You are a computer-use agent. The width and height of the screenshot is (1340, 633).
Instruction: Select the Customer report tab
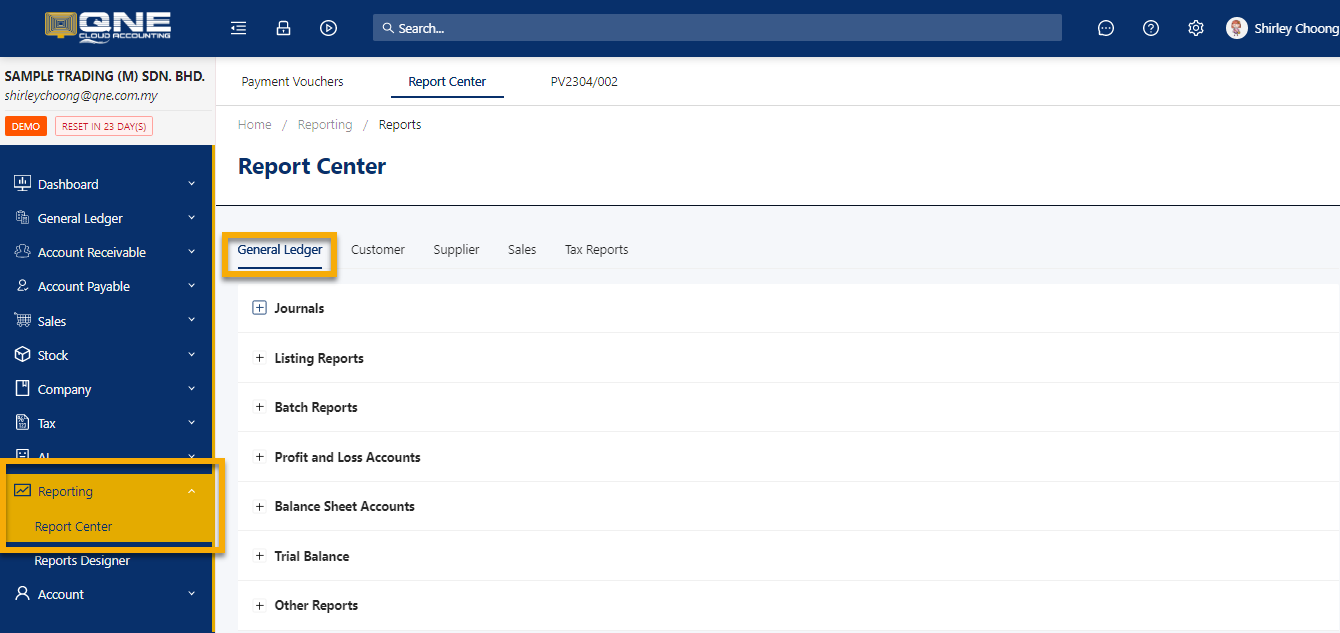coord(378,250)
